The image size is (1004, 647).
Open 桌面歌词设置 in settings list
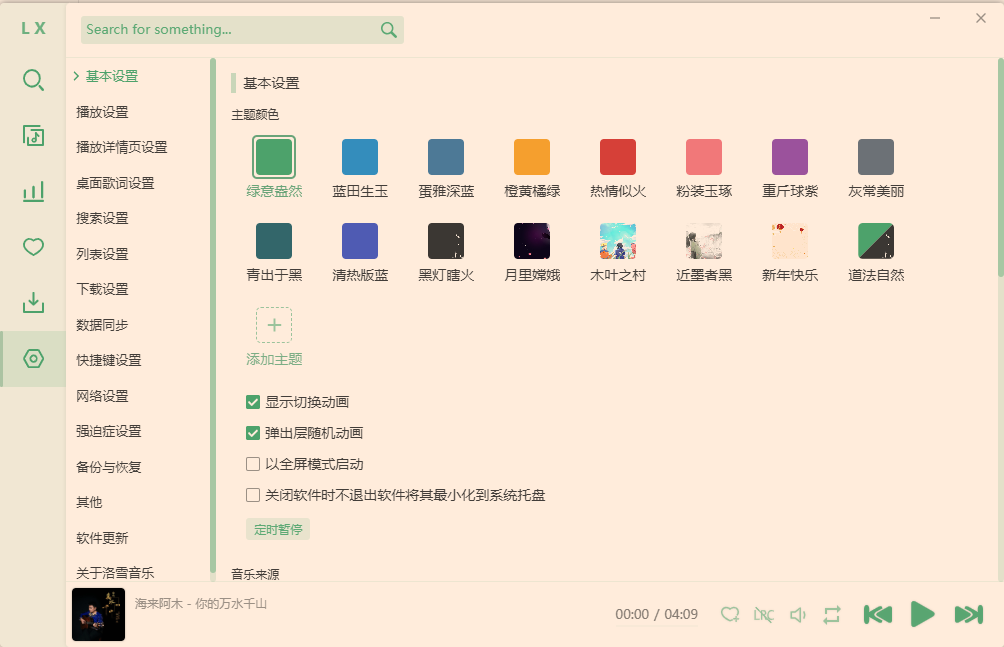[115, 183]
